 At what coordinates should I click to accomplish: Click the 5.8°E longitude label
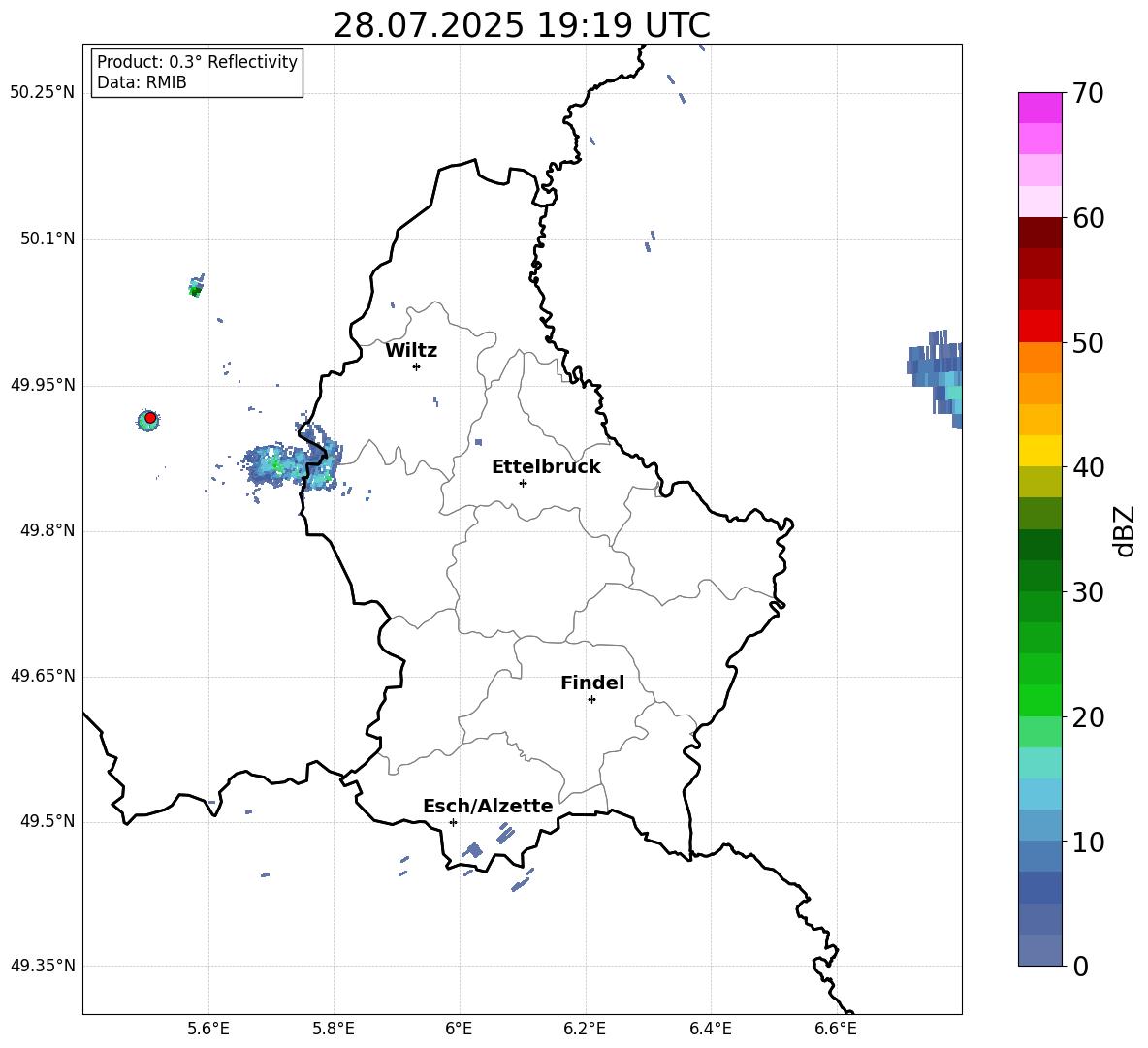tap(334, 1029)
